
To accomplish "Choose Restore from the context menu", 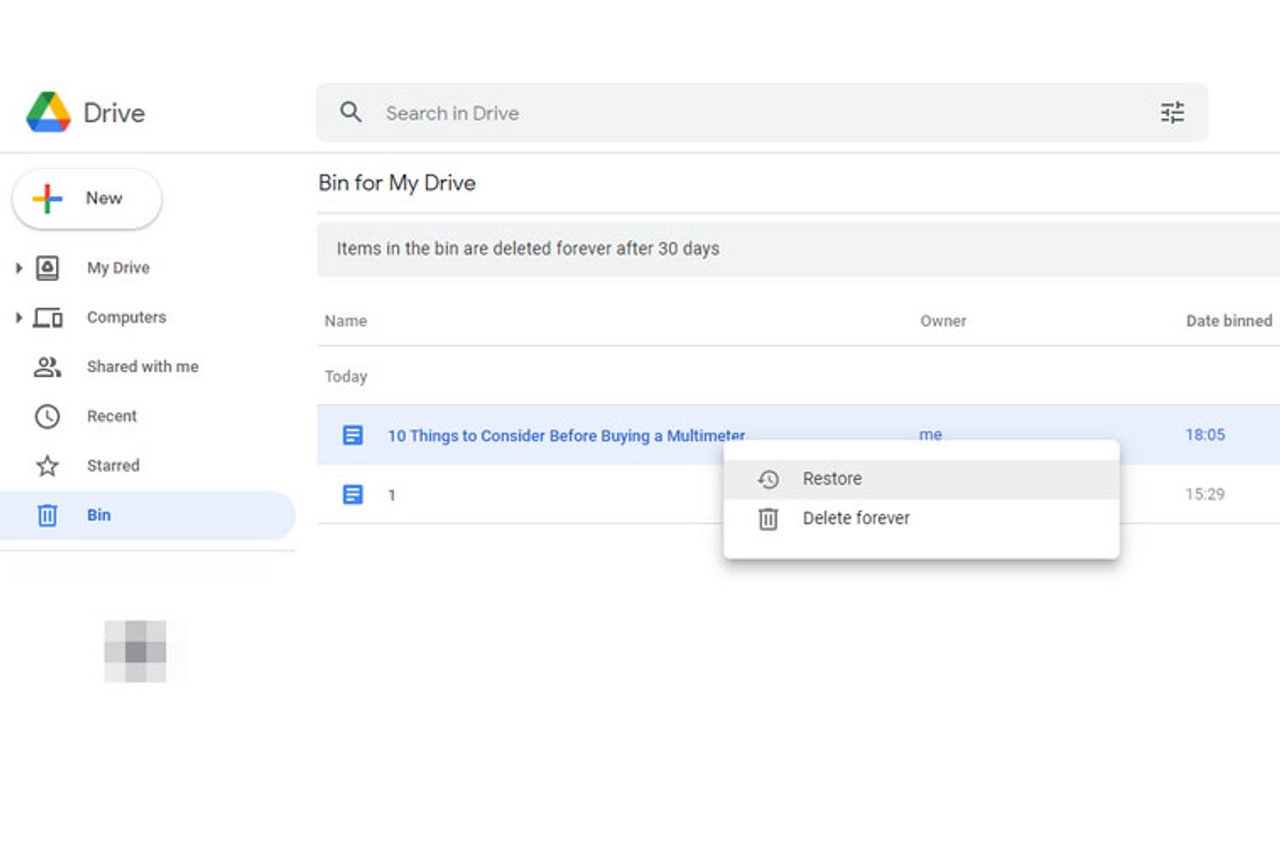I will (x=832, y=479).
